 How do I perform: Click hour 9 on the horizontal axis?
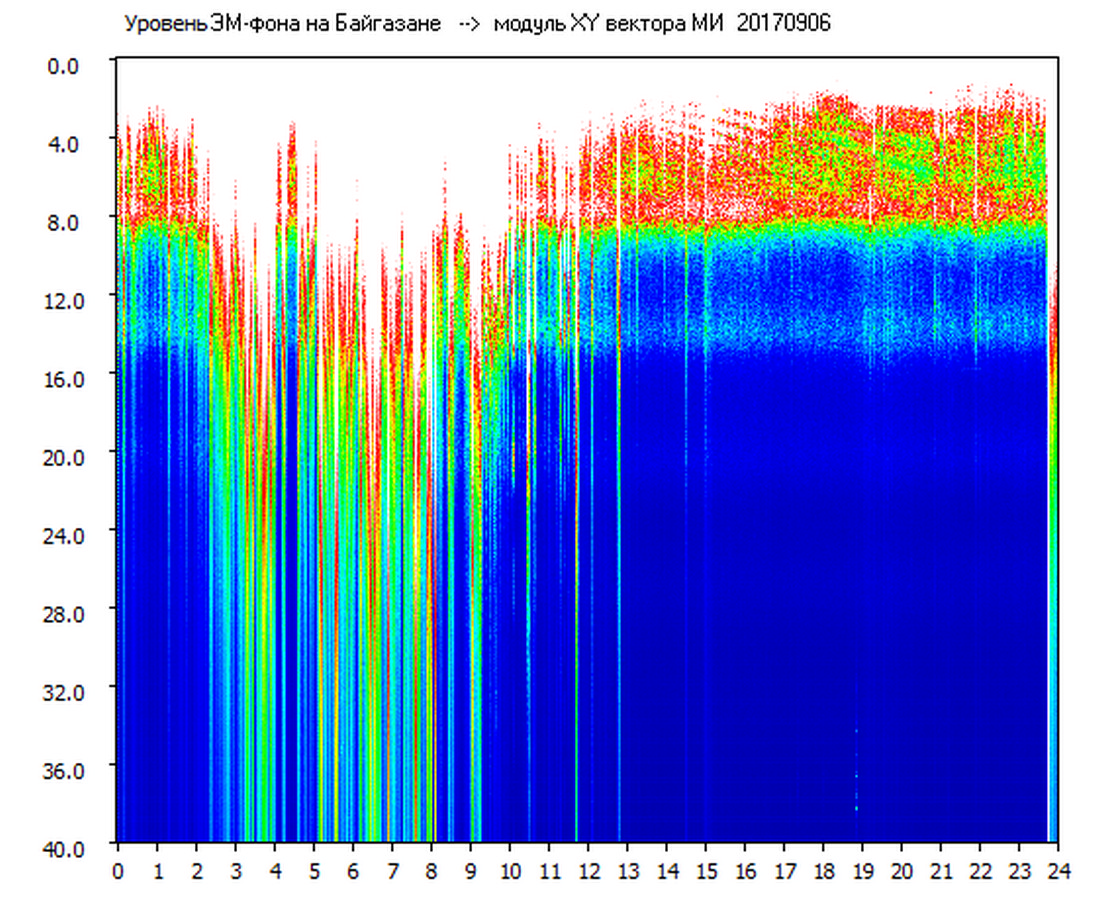471,870
